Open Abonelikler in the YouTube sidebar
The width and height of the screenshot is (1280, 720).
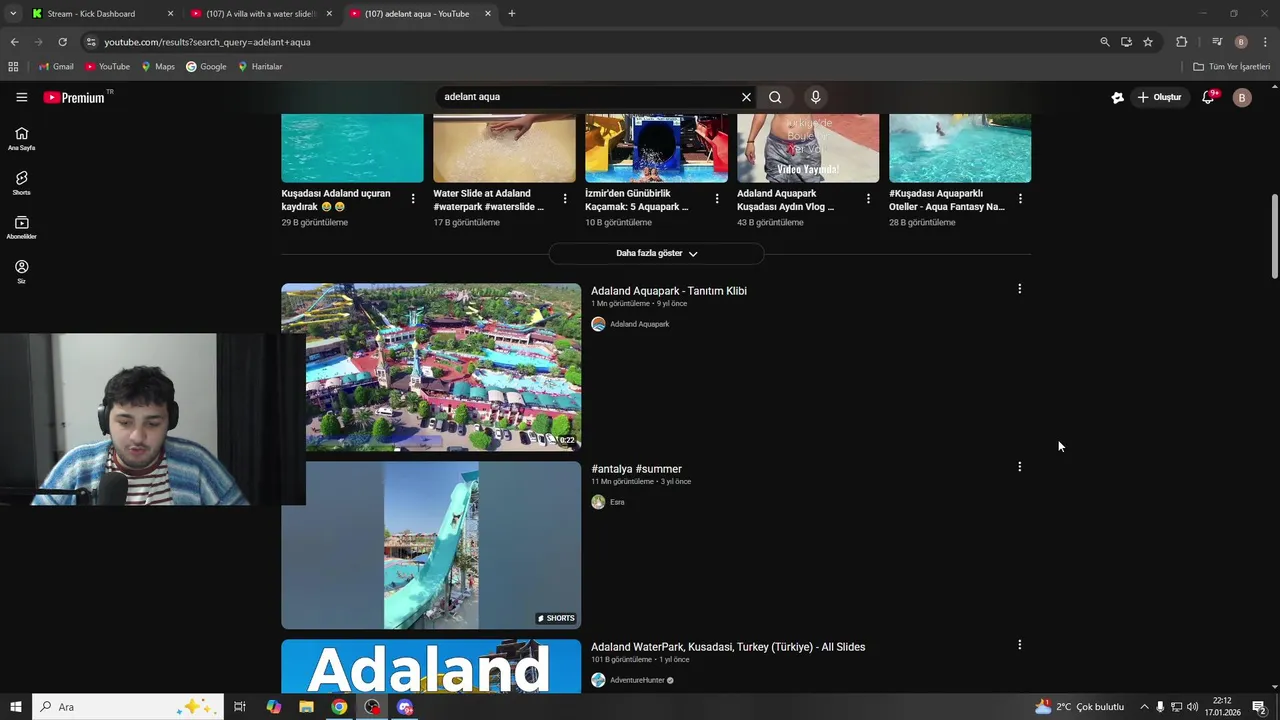point(21,228)
